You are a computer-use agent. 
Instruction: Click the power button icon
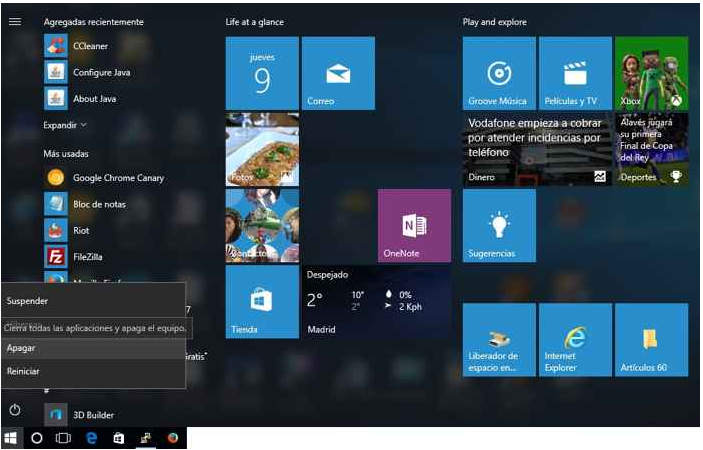[15, 410]
